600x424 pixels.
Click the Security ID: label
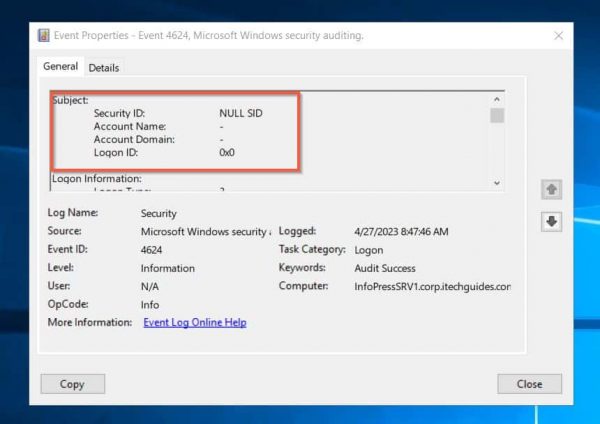(x=119, y=113)
